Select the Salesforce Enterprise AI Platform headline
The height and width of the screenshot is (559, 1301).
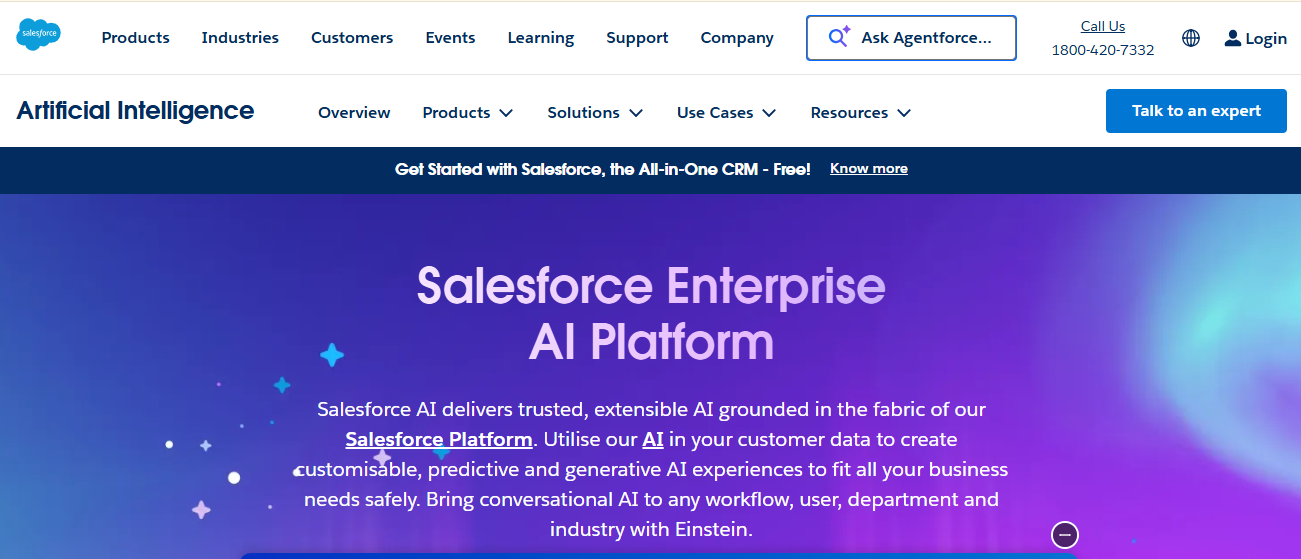click(x=651, y=313)
